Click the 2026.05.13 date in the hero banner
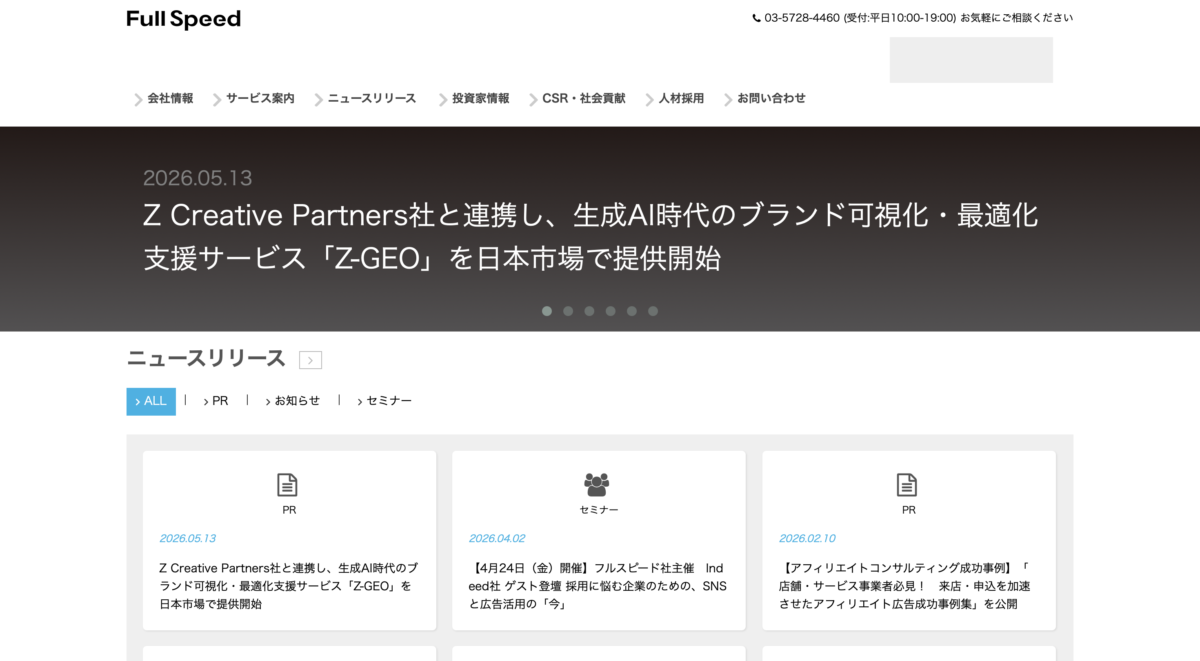Image resolution: width=1200 pixels, height=661 pixels. pos(197,178)
